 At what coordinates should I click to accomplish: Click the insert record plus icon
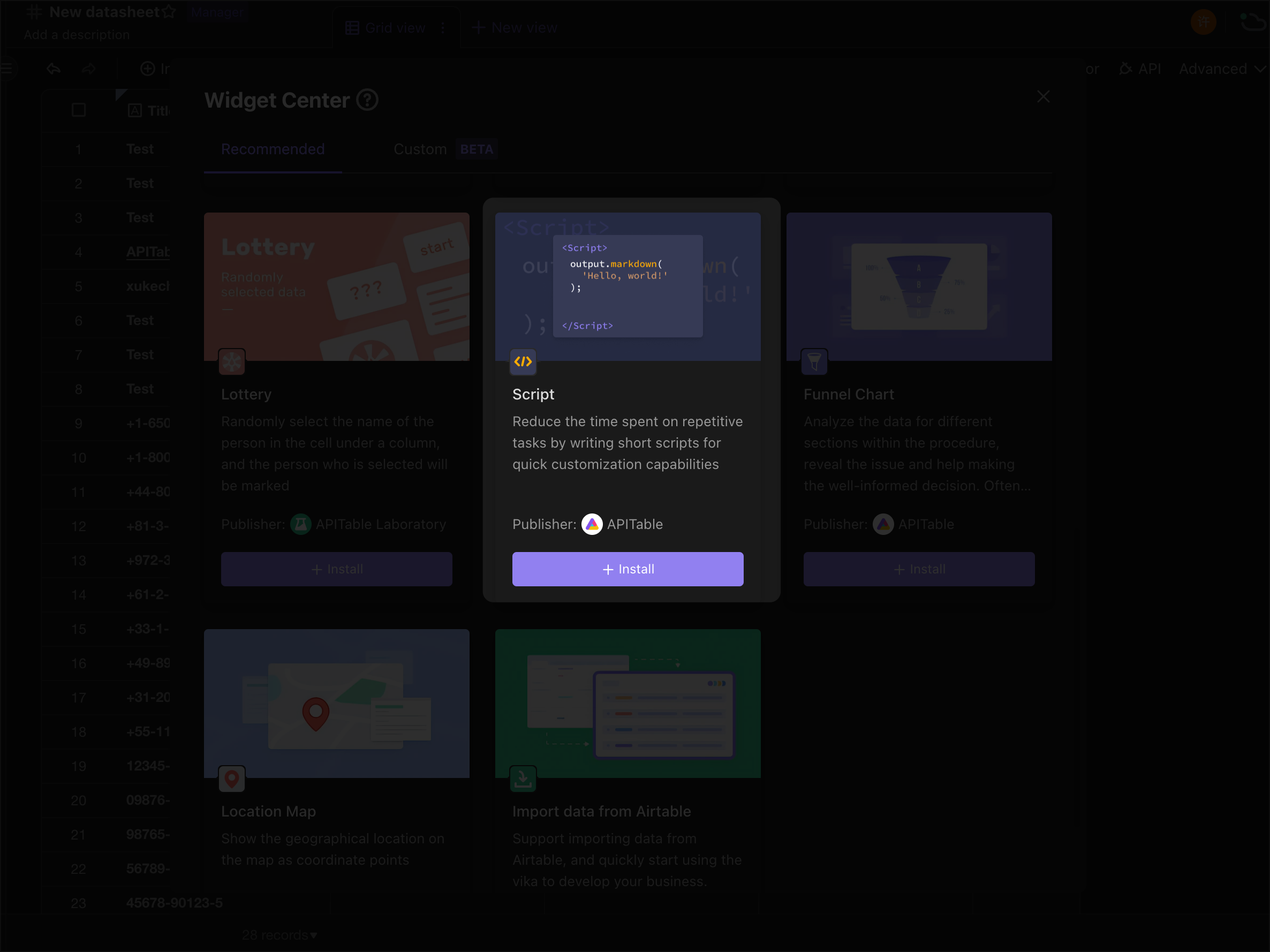(x=147, y=69)
